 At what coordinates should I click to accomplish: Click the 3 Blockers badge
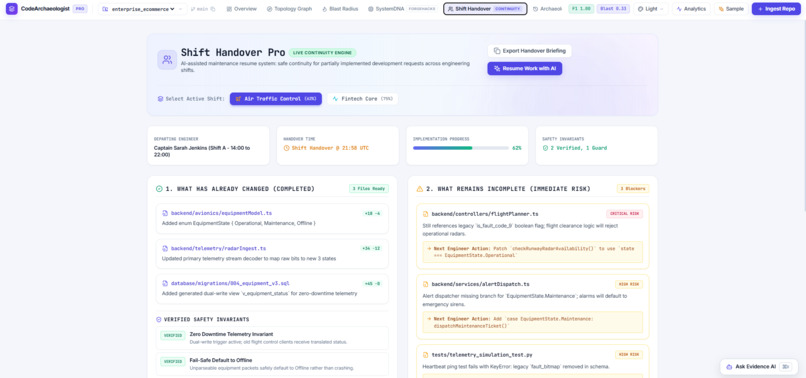[633, 189]
